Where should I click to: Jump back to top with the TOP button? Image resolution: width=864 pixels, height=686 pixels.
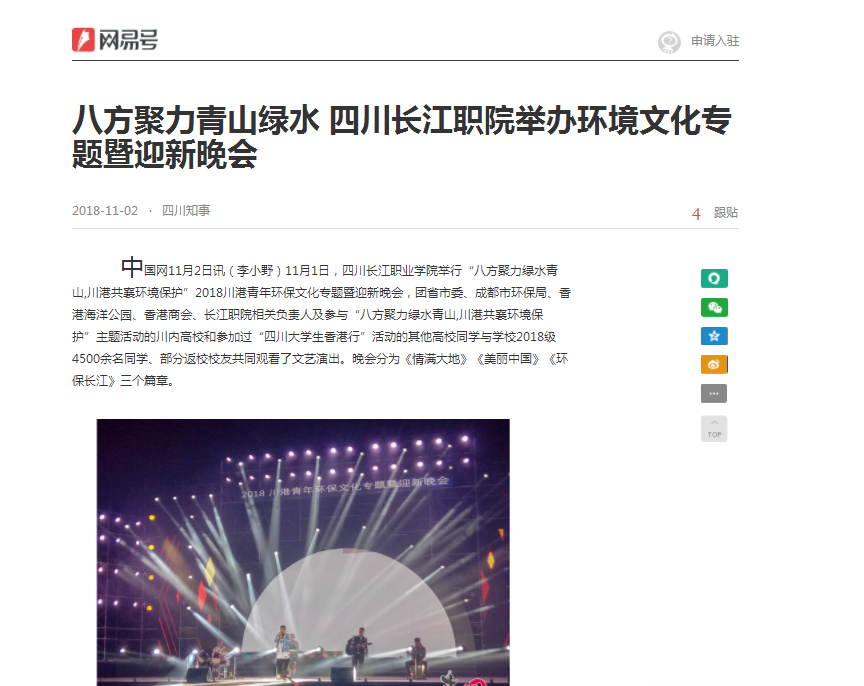click(714, 429)
